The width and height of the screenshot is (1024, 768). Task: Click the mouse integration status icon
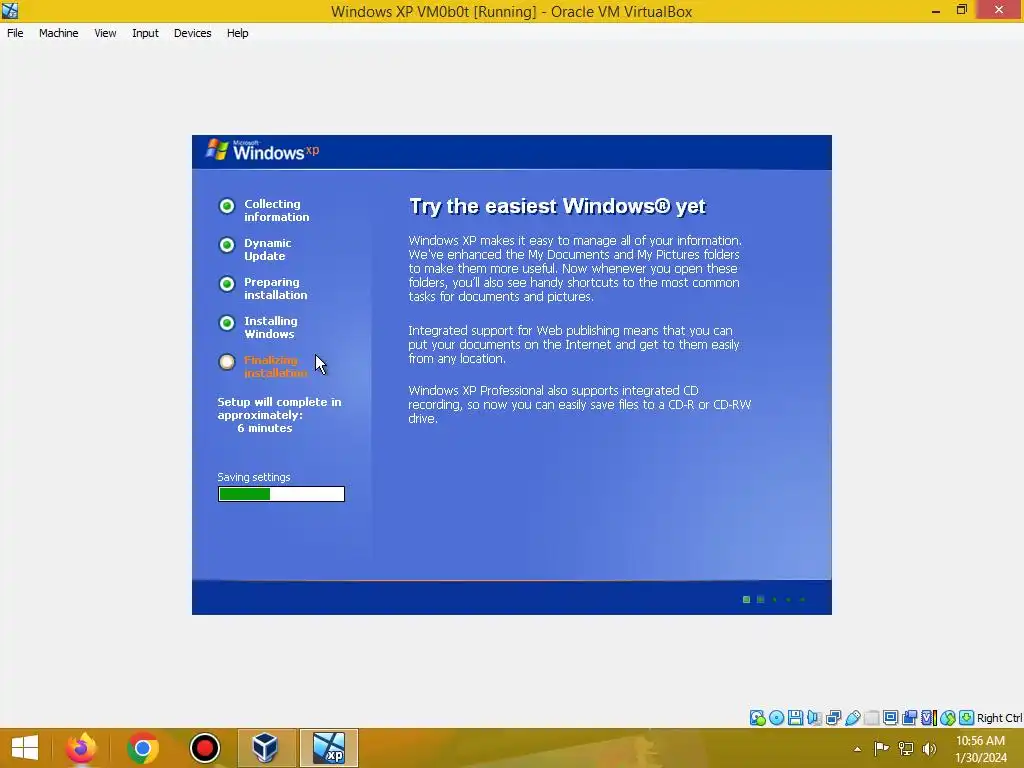pyautogui.click(x=948, y=718)
